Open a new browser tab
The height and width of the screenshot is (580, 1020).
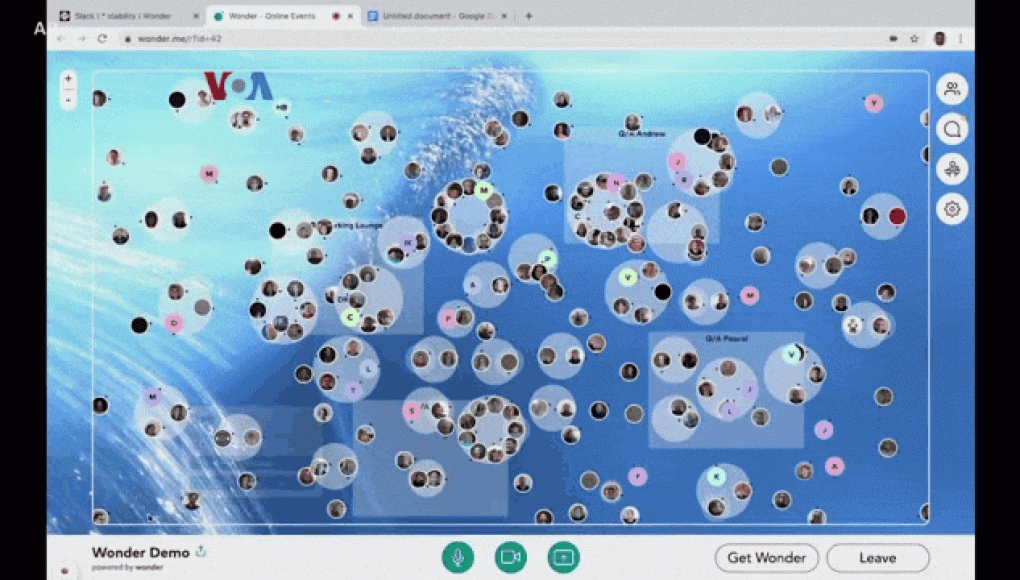point(529,16)
